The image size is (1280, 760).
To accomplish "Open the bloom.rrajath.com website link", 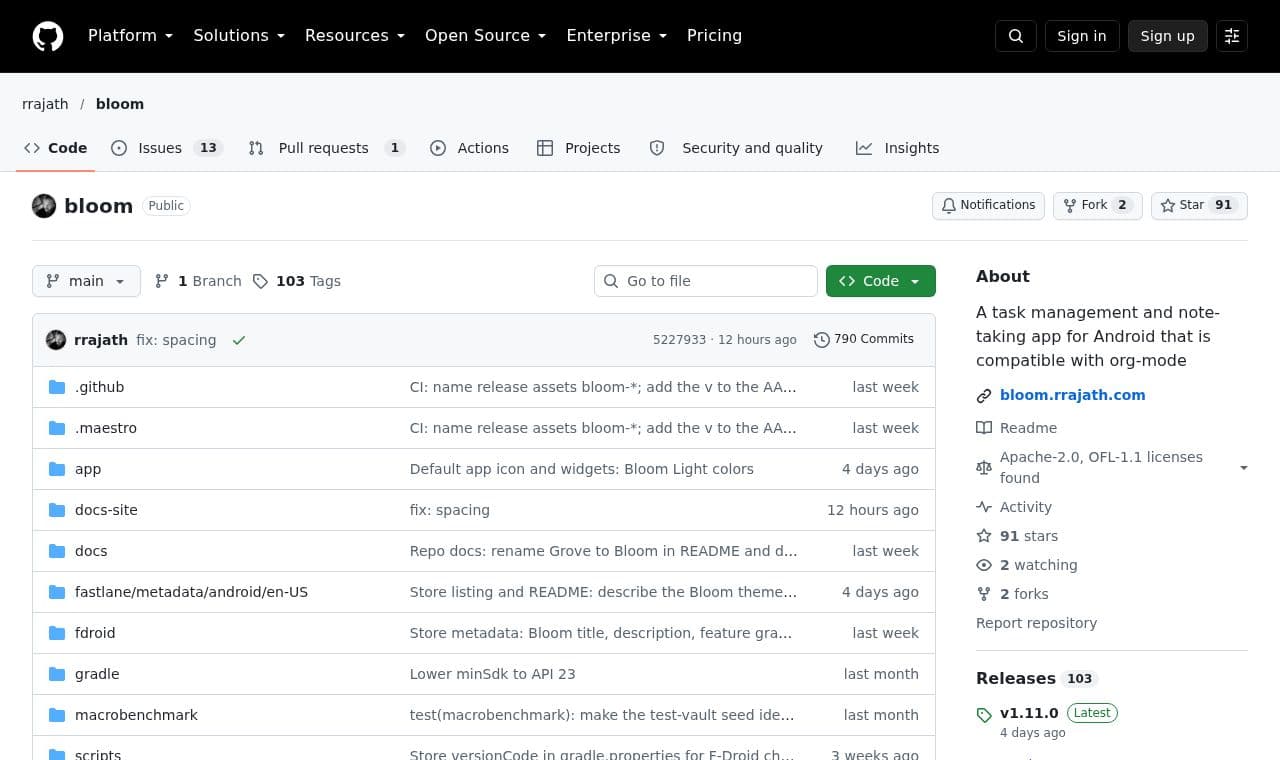I will (x=1073, y=395).
